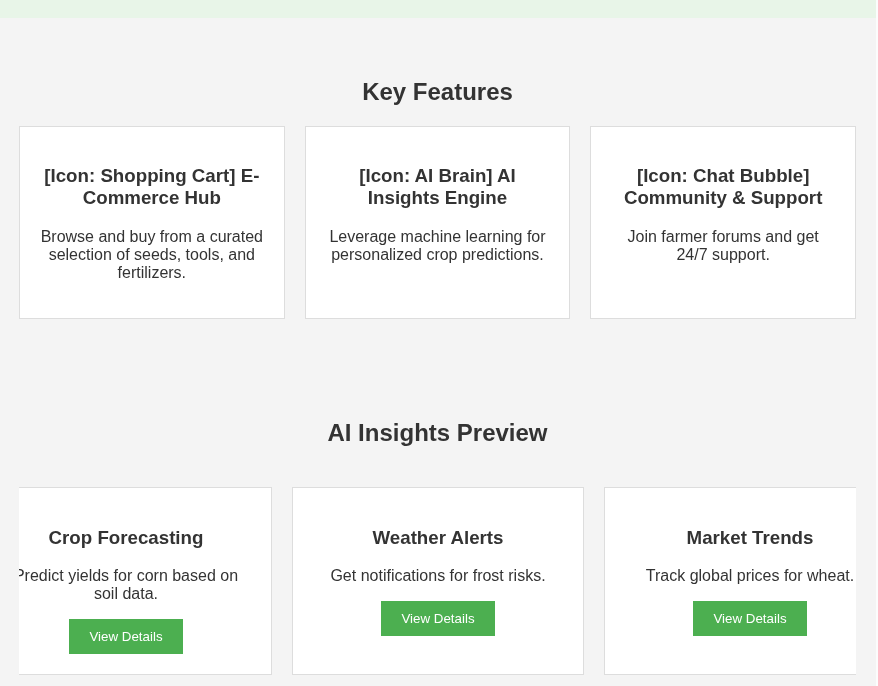
Task: Click the Weather Alerts card
Action: coord(437,580)
